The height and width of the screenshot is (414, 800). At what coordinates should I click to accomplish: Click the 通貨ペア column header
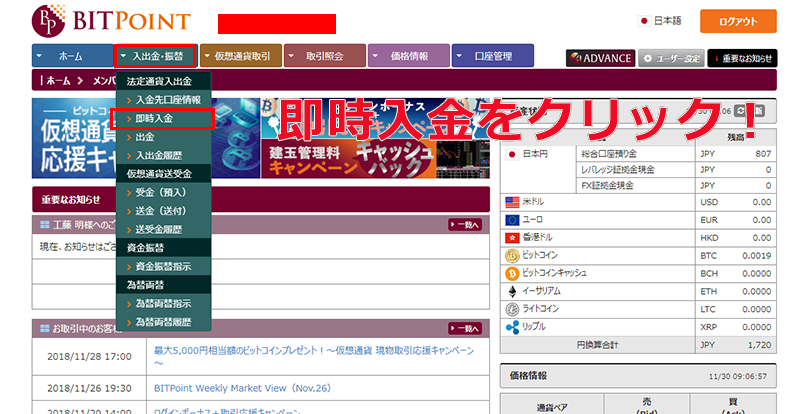click(x=552, y=407)
